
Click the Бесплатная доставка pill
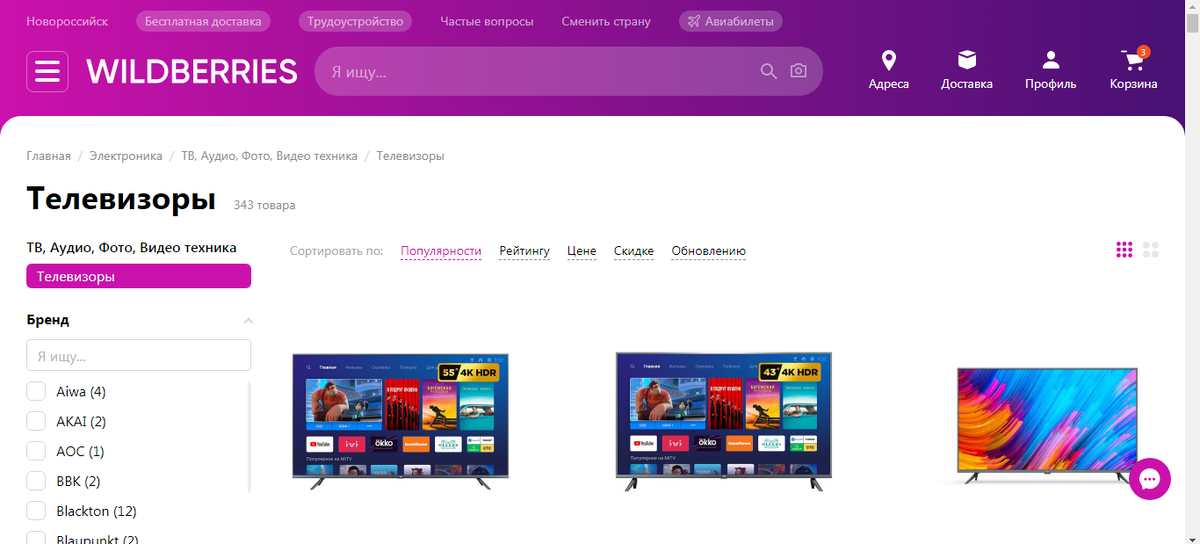[203, 21]
